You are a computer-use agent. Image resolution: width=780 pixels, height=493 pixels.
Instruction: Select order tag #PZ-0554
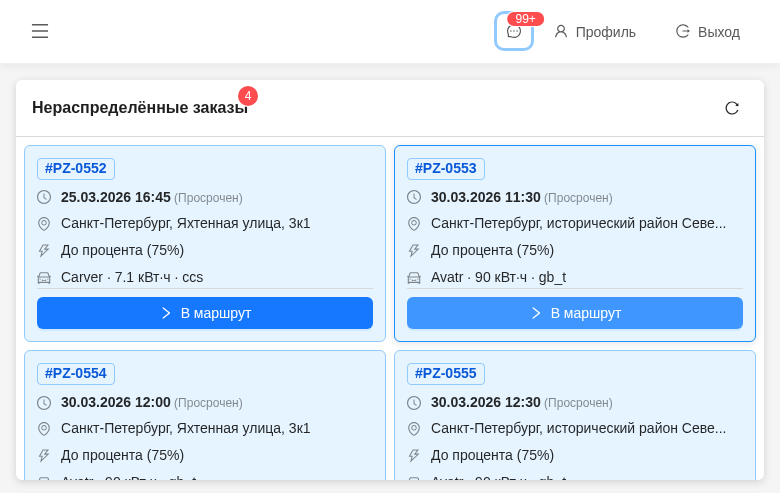coord(76,373)
